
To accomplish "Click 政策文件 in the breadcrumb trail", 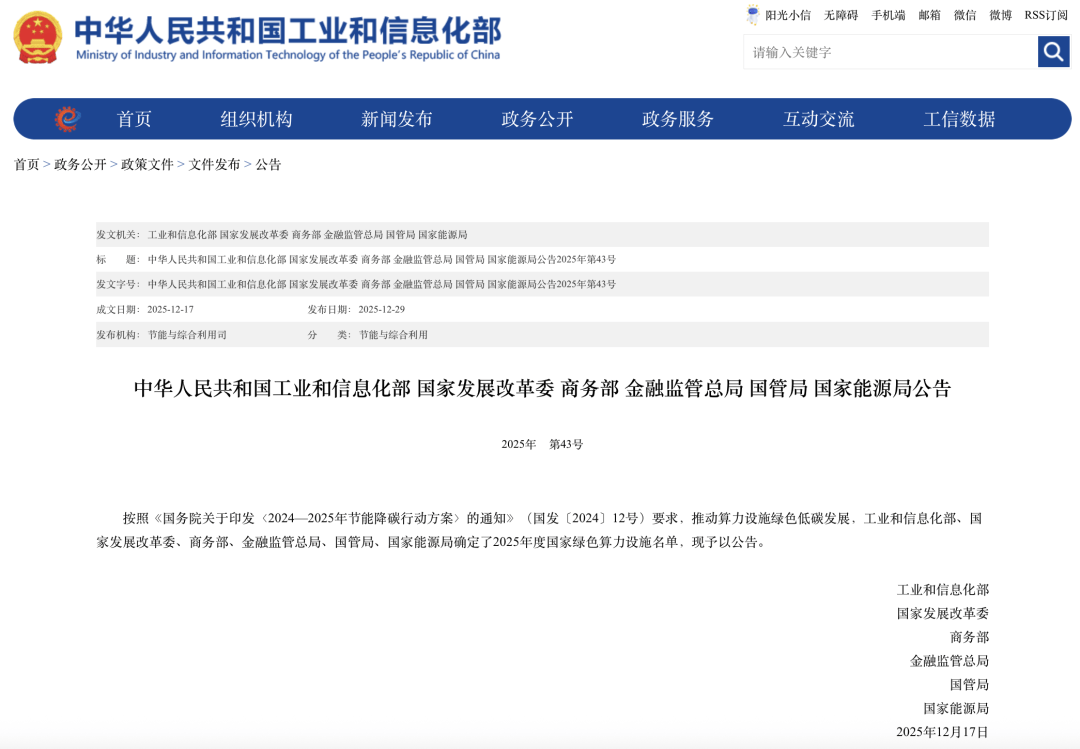I will click(147, 165).
